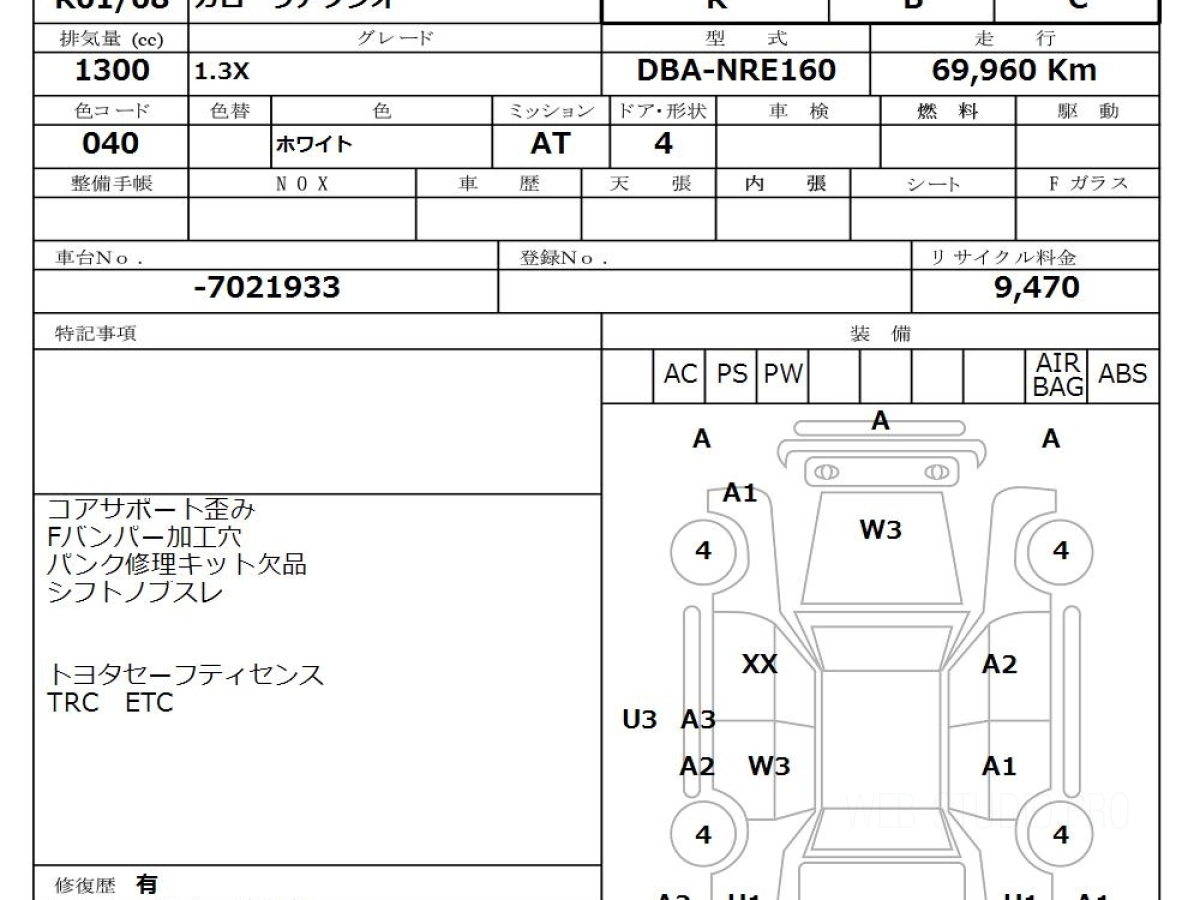Select the transmission value AT
The width and height of the screenshot is (1200, 900).
point(549,144)
